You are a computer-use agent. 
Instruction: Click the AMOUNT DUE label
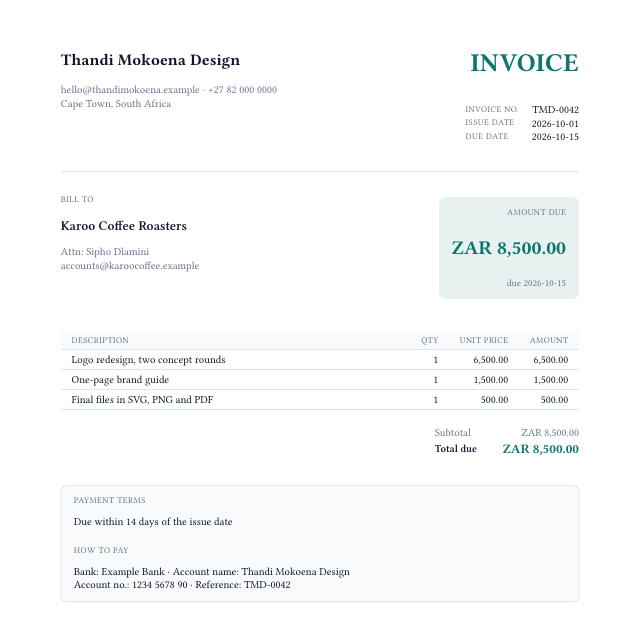click(x=536, y=212)
